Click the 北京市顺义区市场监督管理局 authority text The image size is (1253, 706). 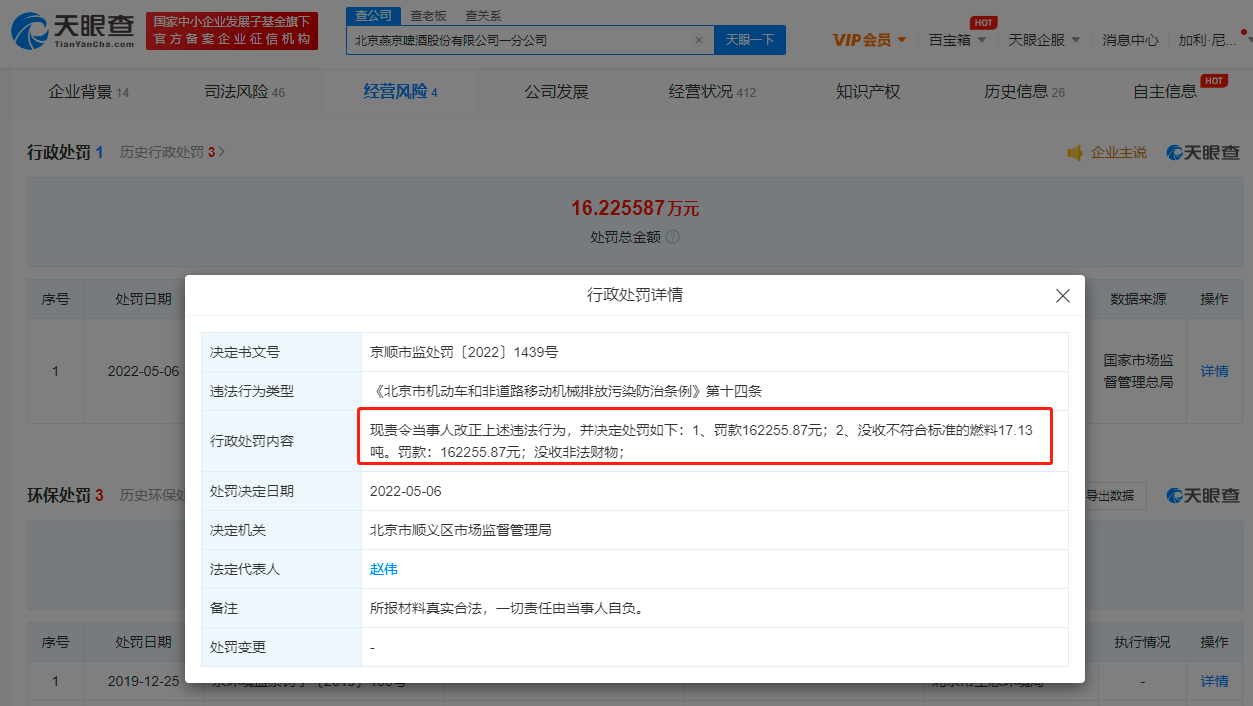(460, 530)
